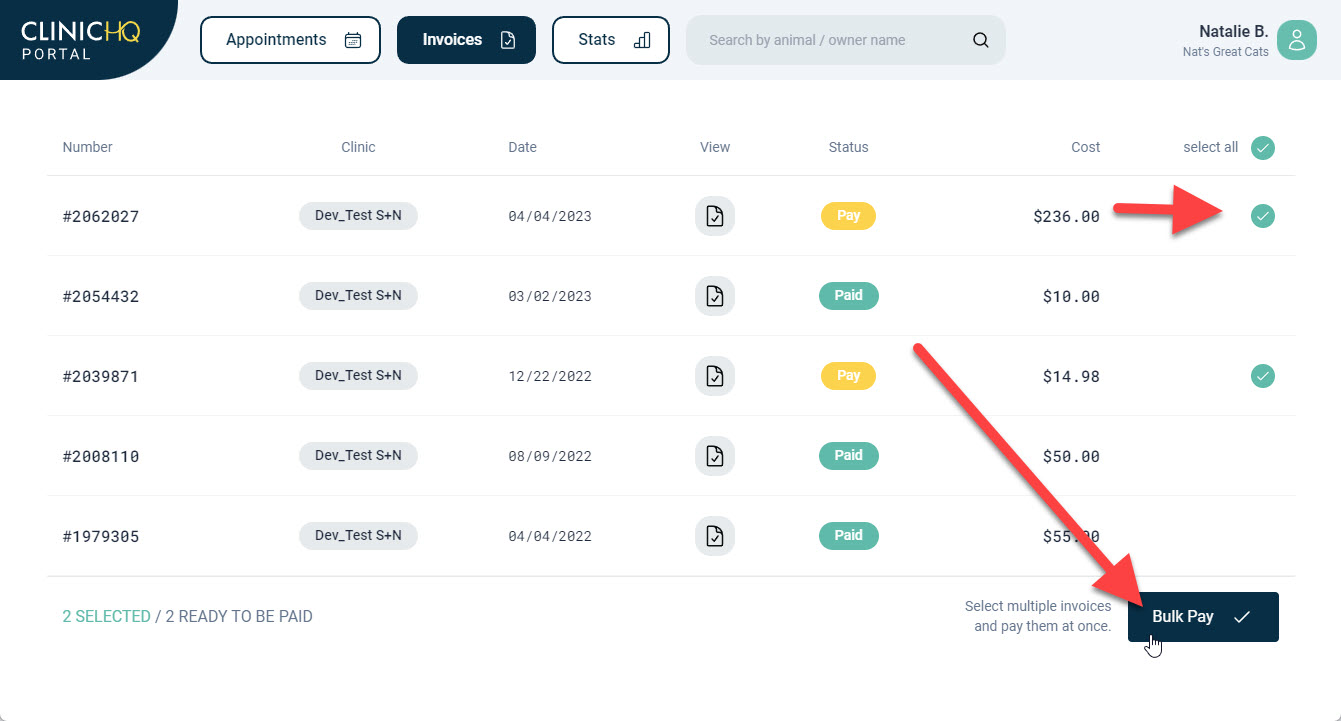The width and height of the screenshot is (1341, 721).
Task: Click the Paid badge for invoice #2008110
Action: tap(848, 456)
